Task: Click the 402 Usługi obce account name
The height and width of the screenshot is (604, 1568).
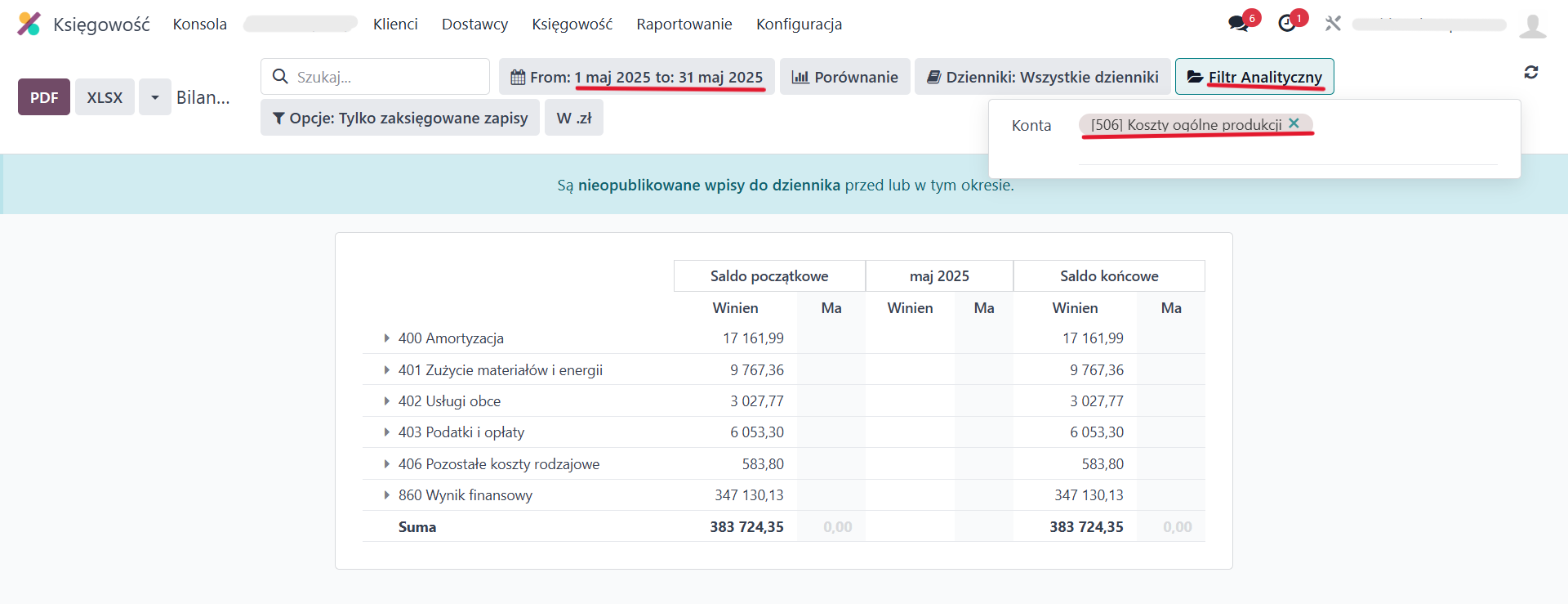Action: tap(449, 400)
